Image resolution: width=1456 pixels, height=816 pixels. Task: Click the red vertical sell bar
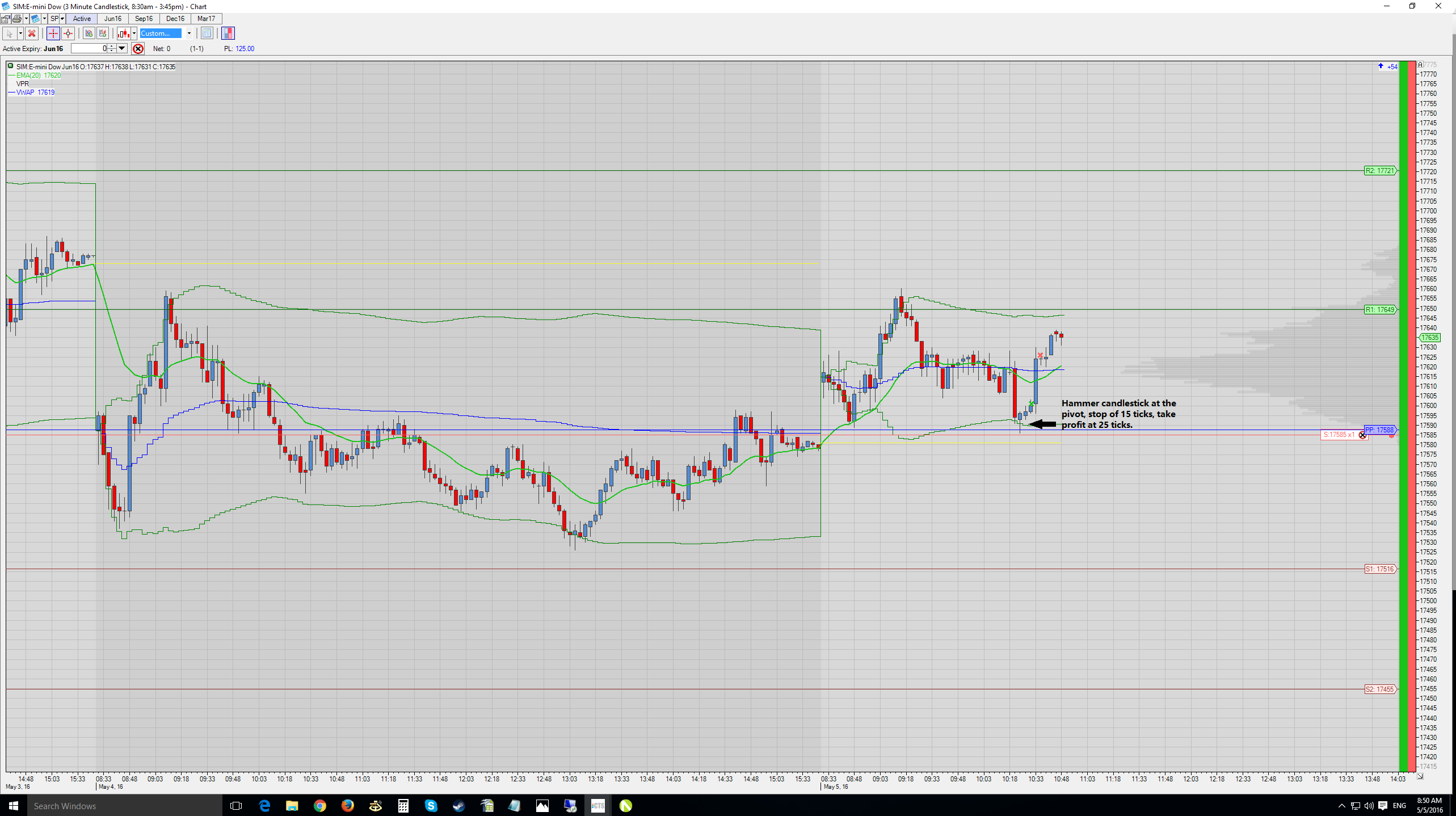pos(1413,416)
